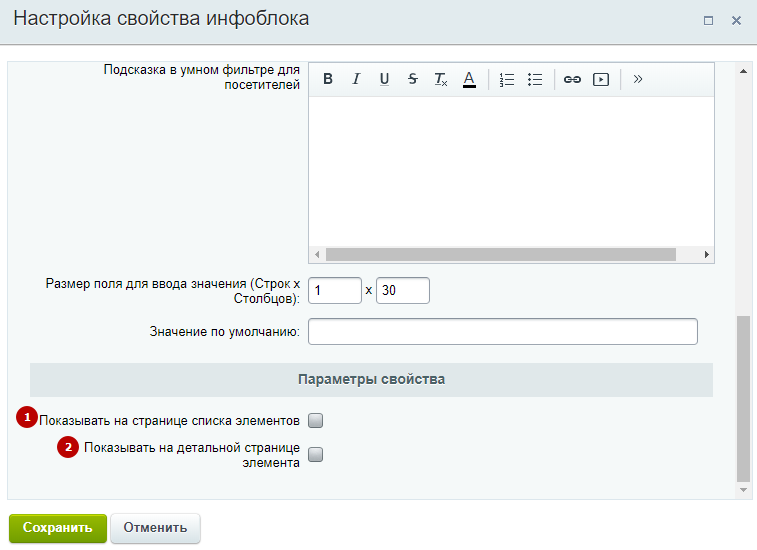The height and width of the screenshot is (550, 757).
Task: Click the rows count input field
Action: pyautogui.click(x=334, y=290)
